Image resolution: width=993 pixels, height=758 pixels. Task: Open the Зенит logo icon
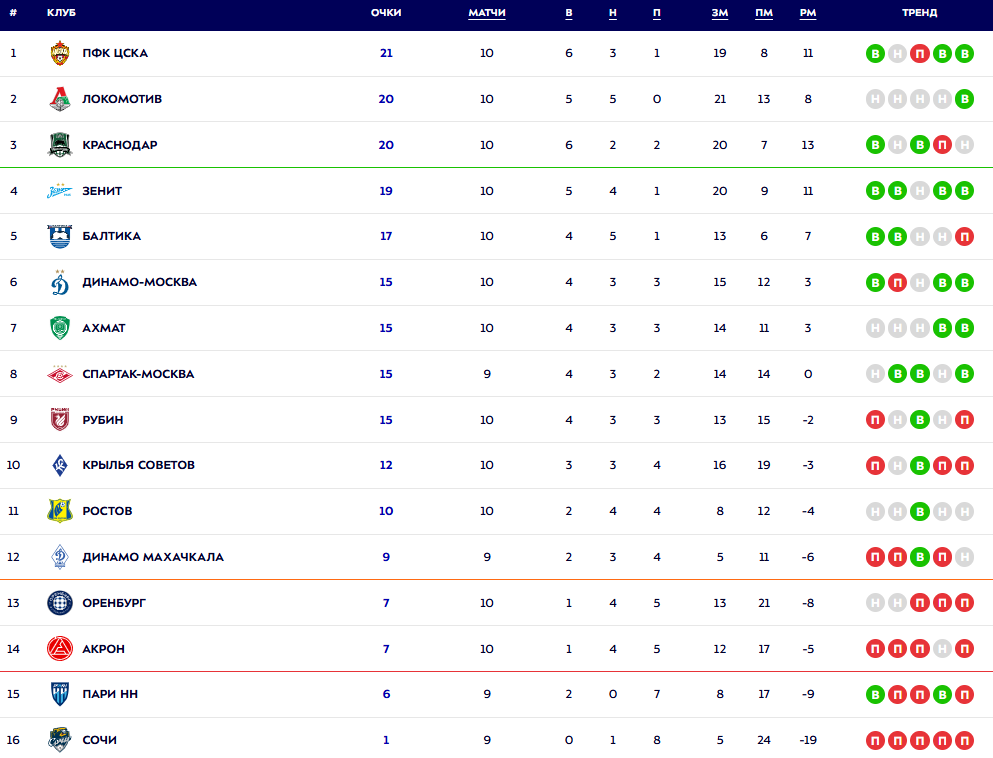click(60, 191)
